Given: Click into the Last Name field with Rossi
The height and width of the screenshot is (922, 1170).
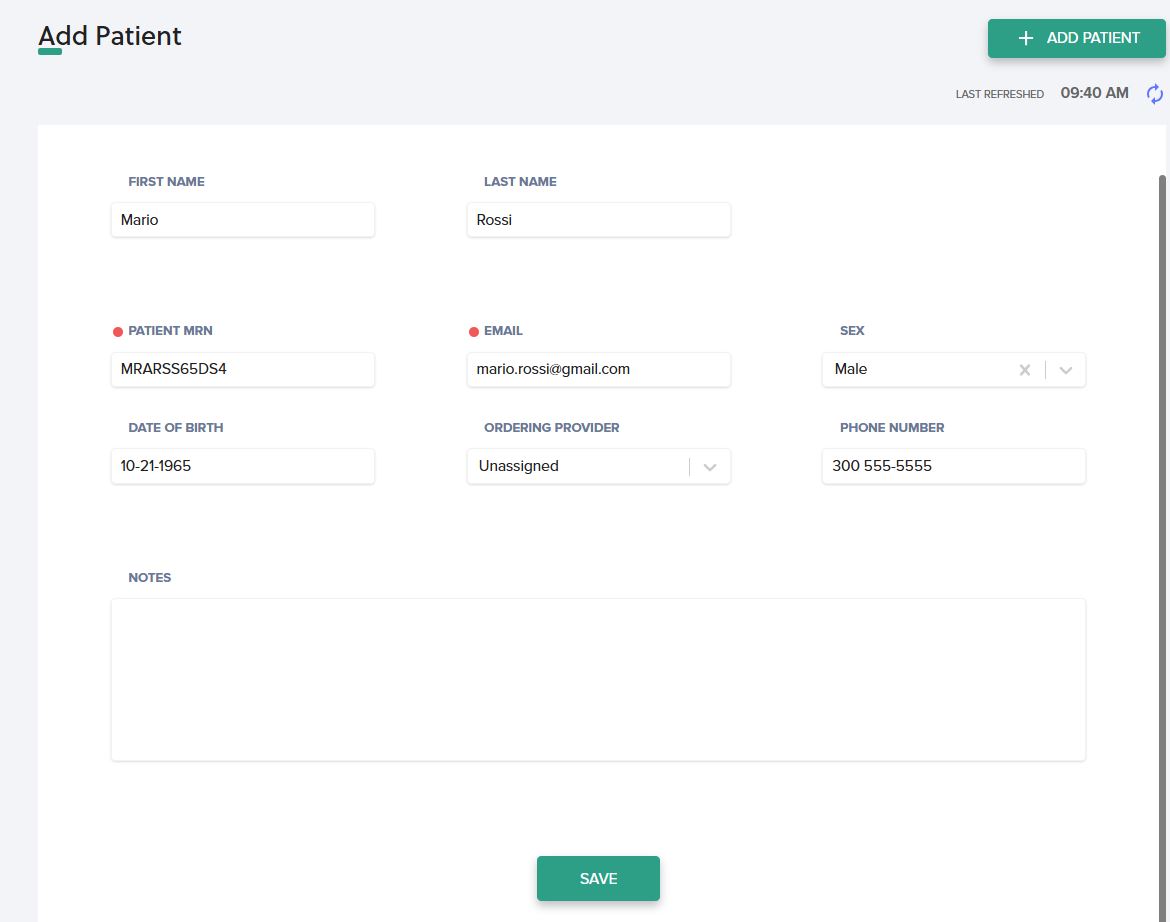Looking at the screenshot, I should [x=598, y=220].
